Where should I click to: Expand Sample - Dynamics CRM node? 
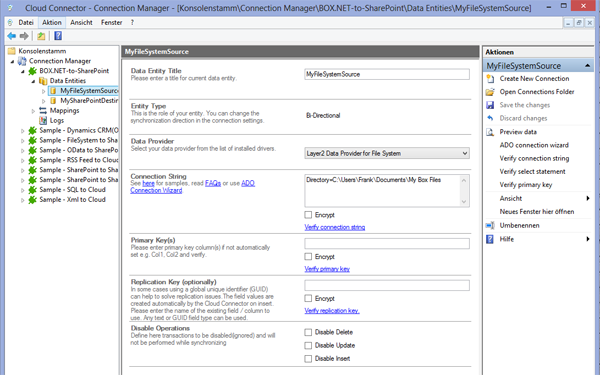tap(23, 131)
